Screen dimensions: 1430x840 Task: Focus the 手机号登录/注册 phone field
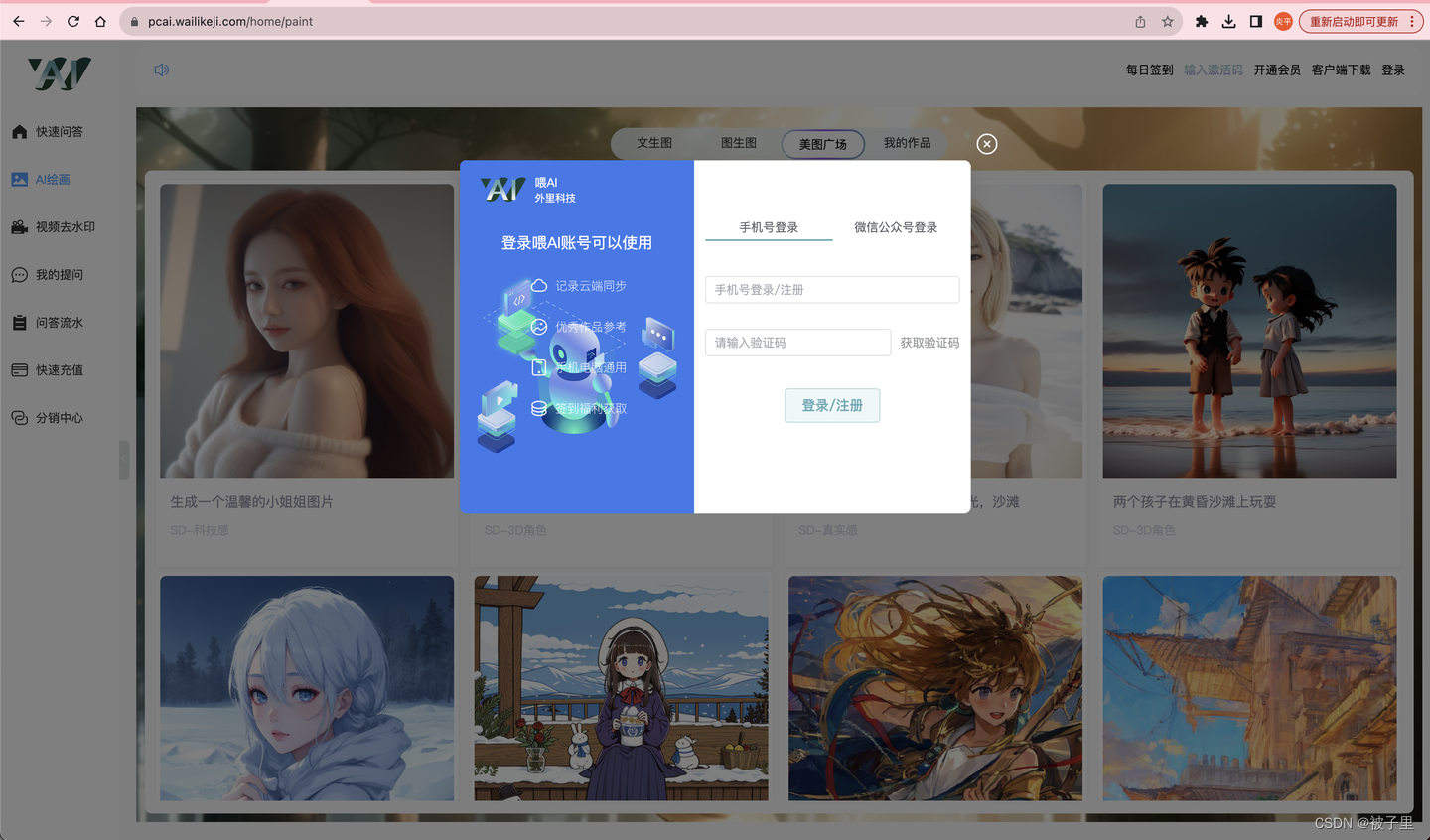[x=832, y=289]
